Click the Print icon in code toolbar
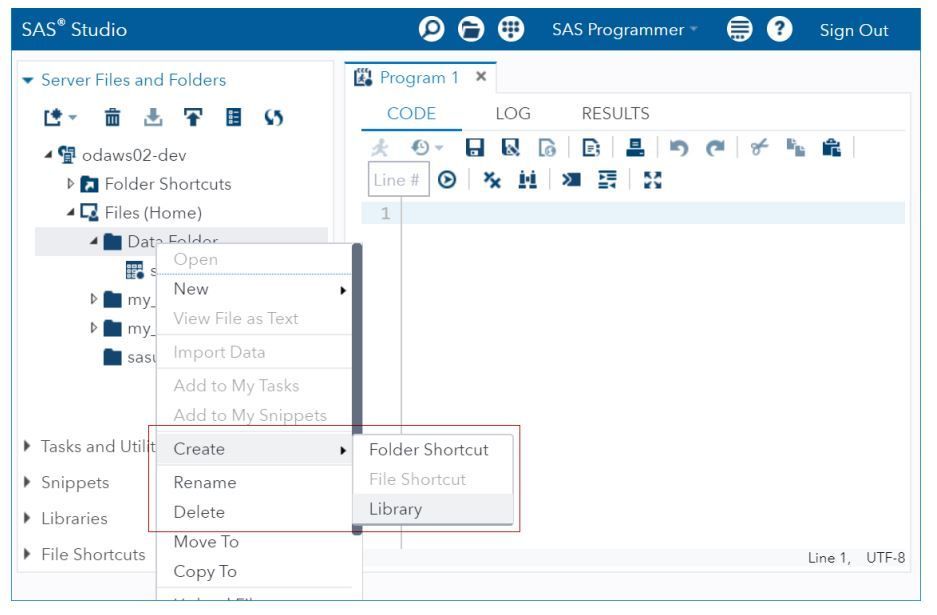This screenshot has height=615, width=937. [635, 147]
